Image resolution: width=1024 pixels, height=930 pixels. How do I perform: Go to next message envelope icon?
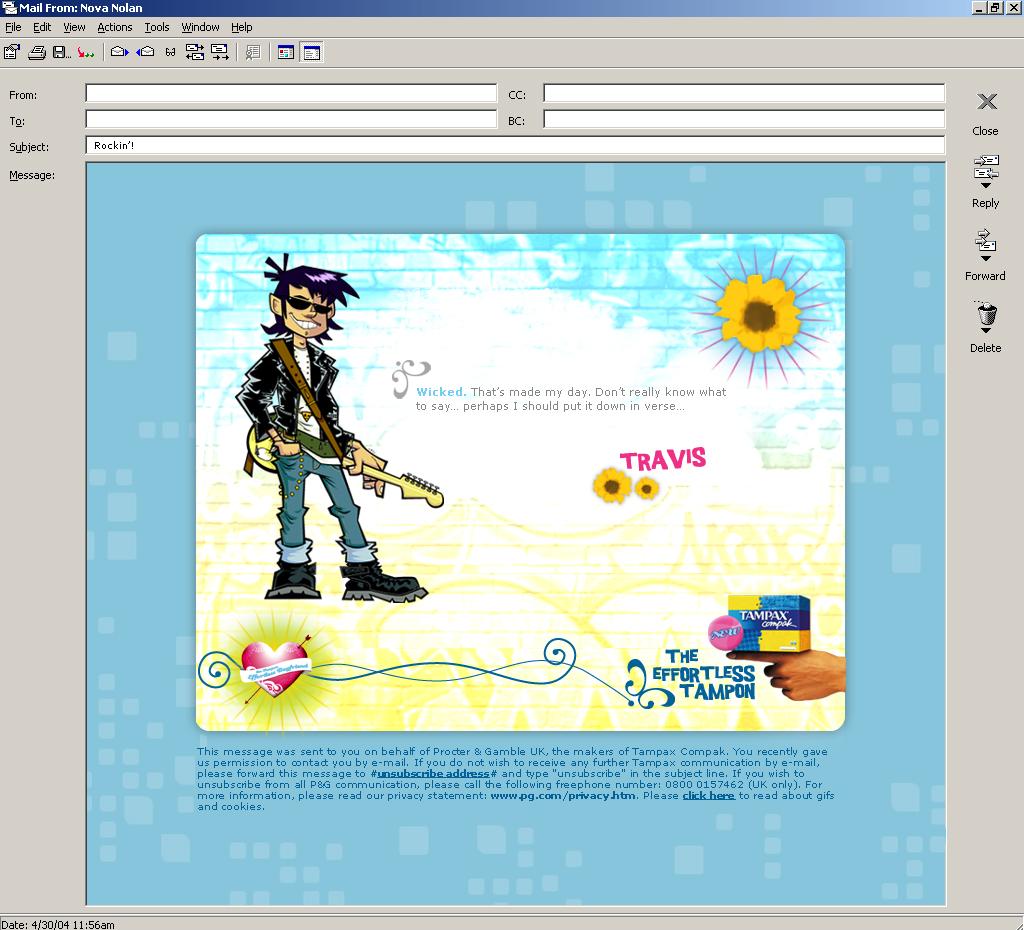pos(120,52)
